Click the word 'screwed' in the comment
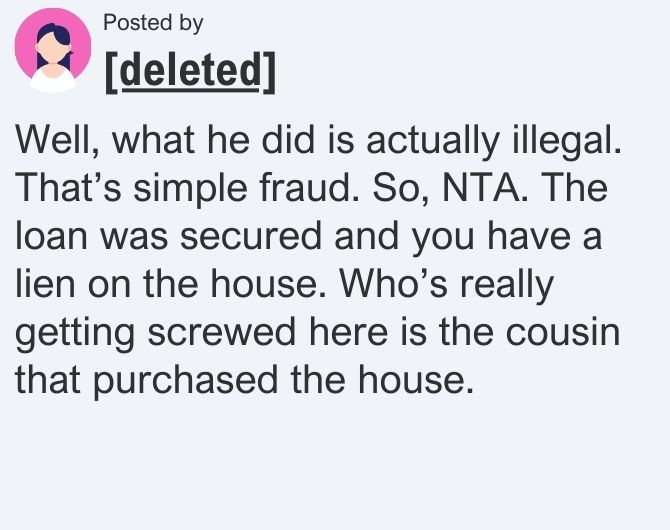 pos(222,333)
